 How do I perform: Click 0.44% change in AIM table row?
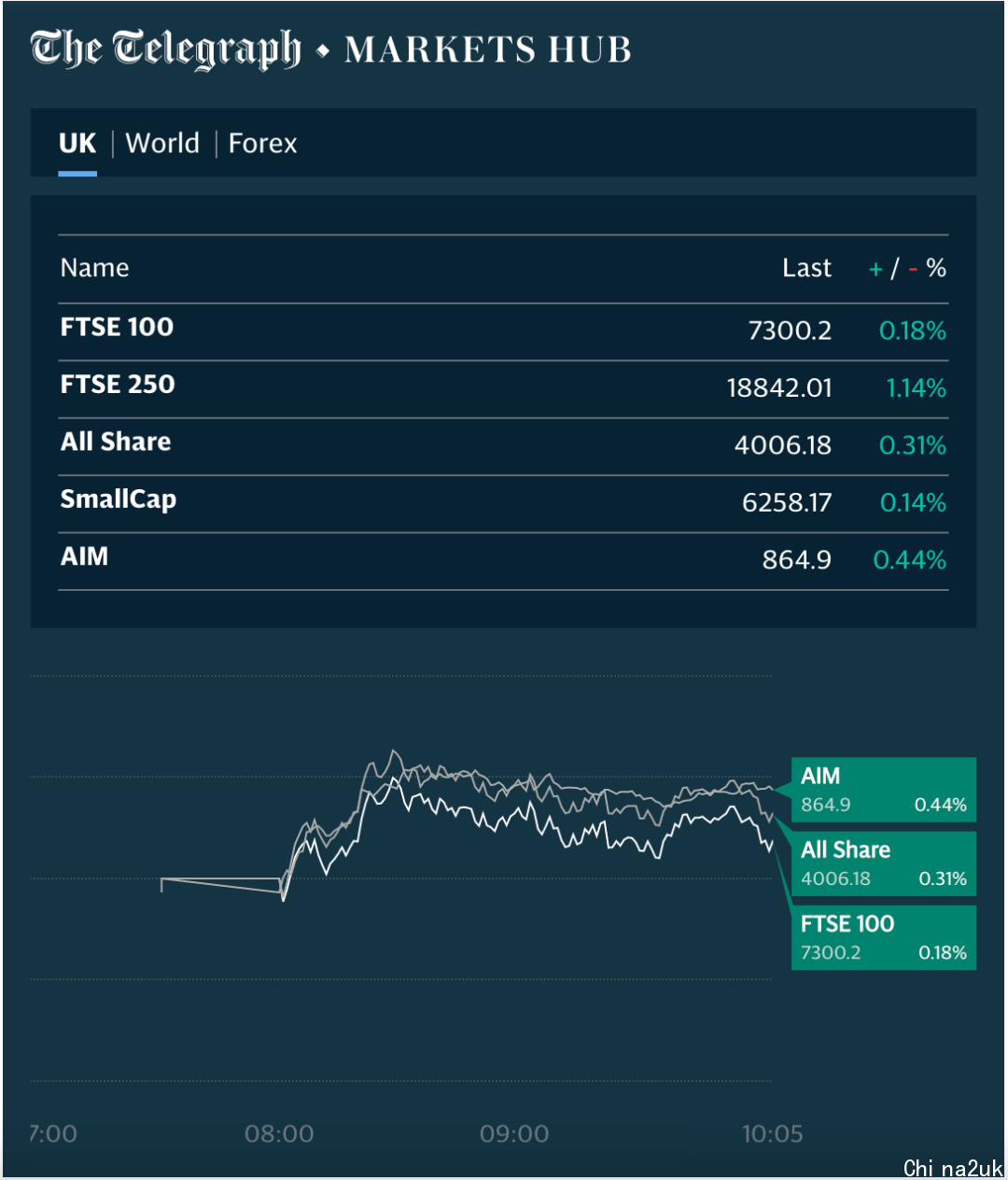click(910, 560)
